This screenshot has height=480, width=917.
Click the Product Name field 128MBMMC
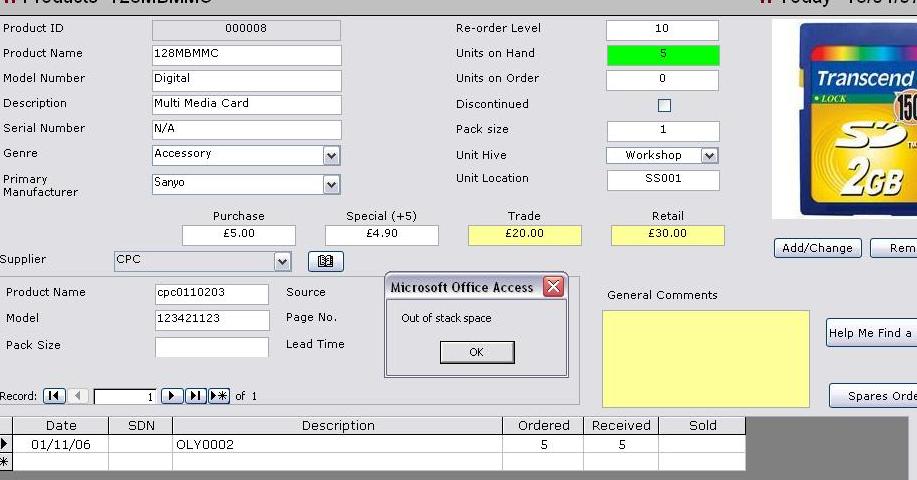pos(246,55)
